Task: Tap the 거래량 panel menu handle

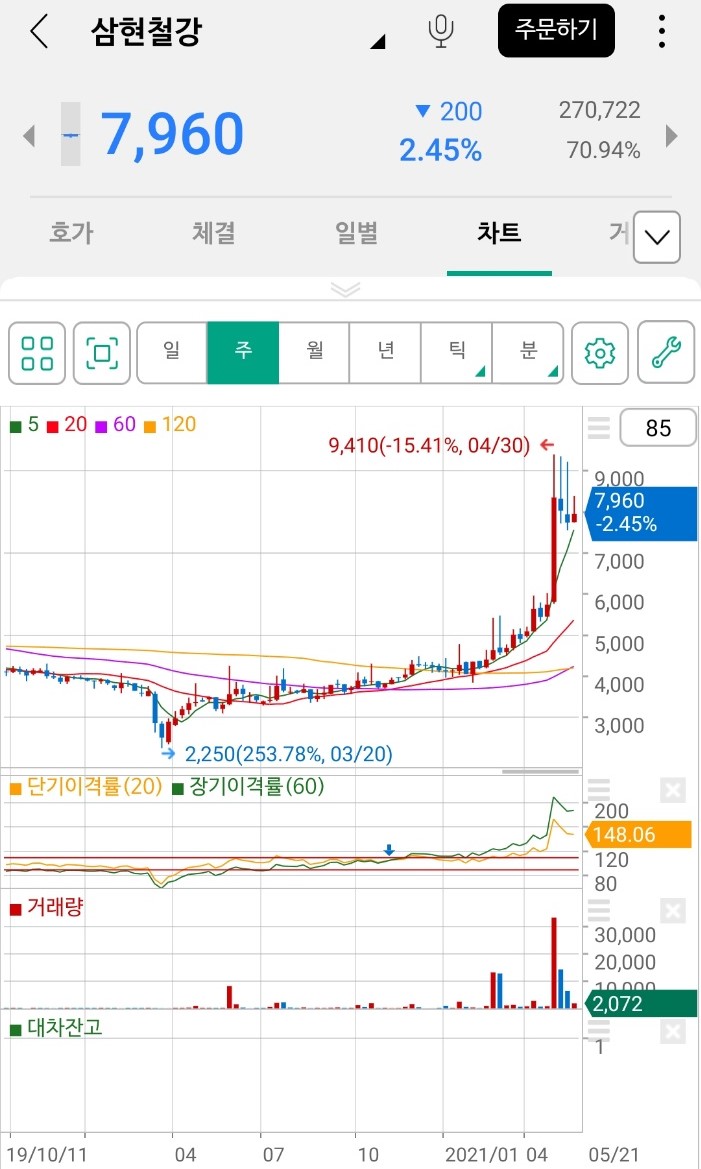Action: pyautogui.click(x=599, y=910)
